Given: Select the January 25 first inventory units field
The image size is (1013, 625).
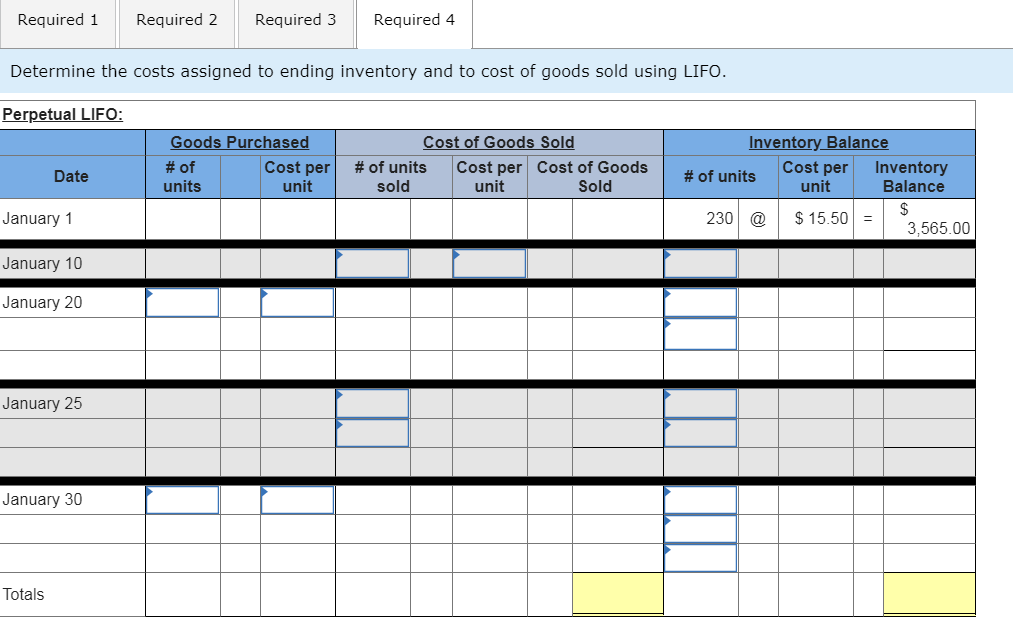Looking at the screenshot, I should tap(700, 403).
